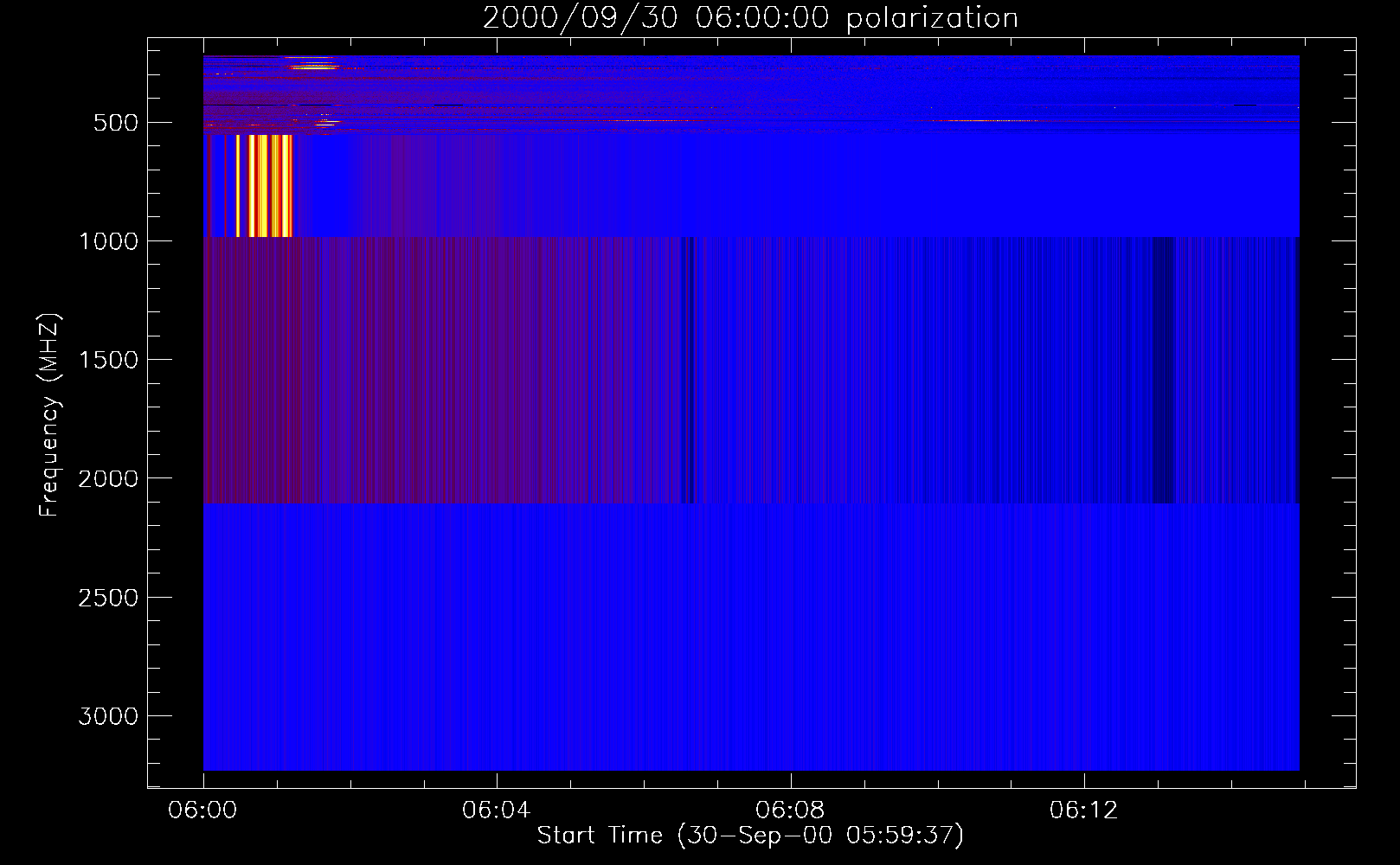Click the 3000 frequency tick label
The image size is (1400, 865).
pyautogui.click(x=108, y=716)
